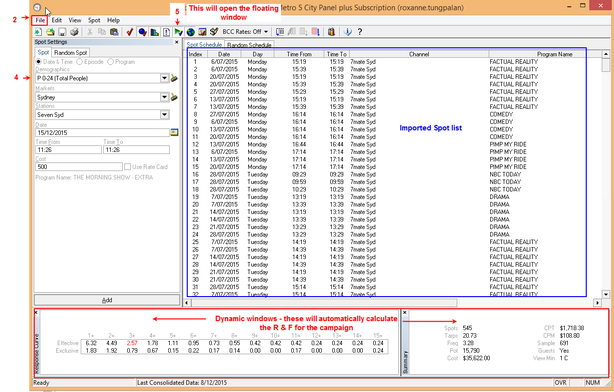Viewport: 614px width, 392px height.
Task: Click the blue columns layout toolbar icon
Action: (280, 32)
